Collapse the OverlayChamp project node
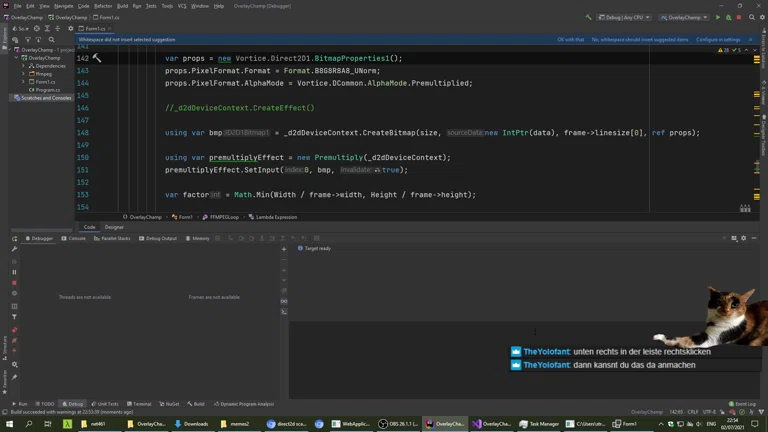This screenshot has height=432, width=768. point(17,58)
